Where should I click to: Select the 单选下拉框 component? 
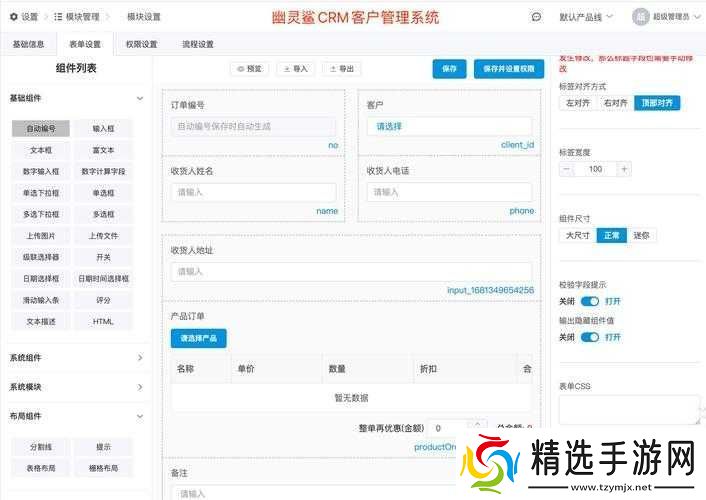[41, 193]
